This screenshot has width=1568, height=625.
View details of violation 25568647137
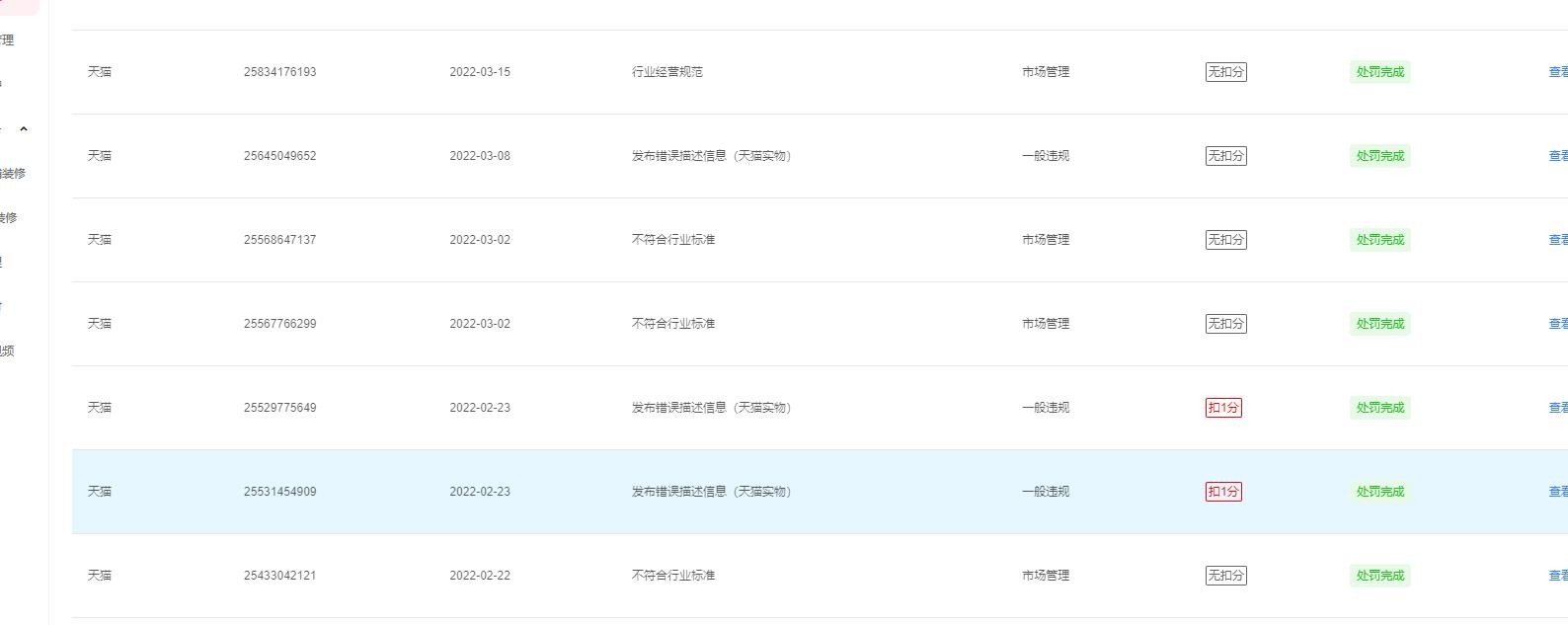click(x=1557, y=240)
